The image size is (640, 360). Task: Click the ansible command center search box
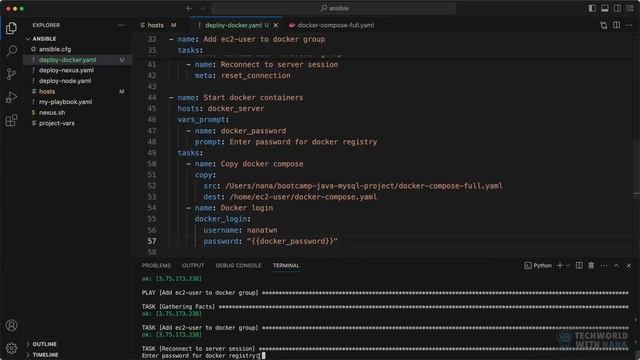click(x=334, y=8)
